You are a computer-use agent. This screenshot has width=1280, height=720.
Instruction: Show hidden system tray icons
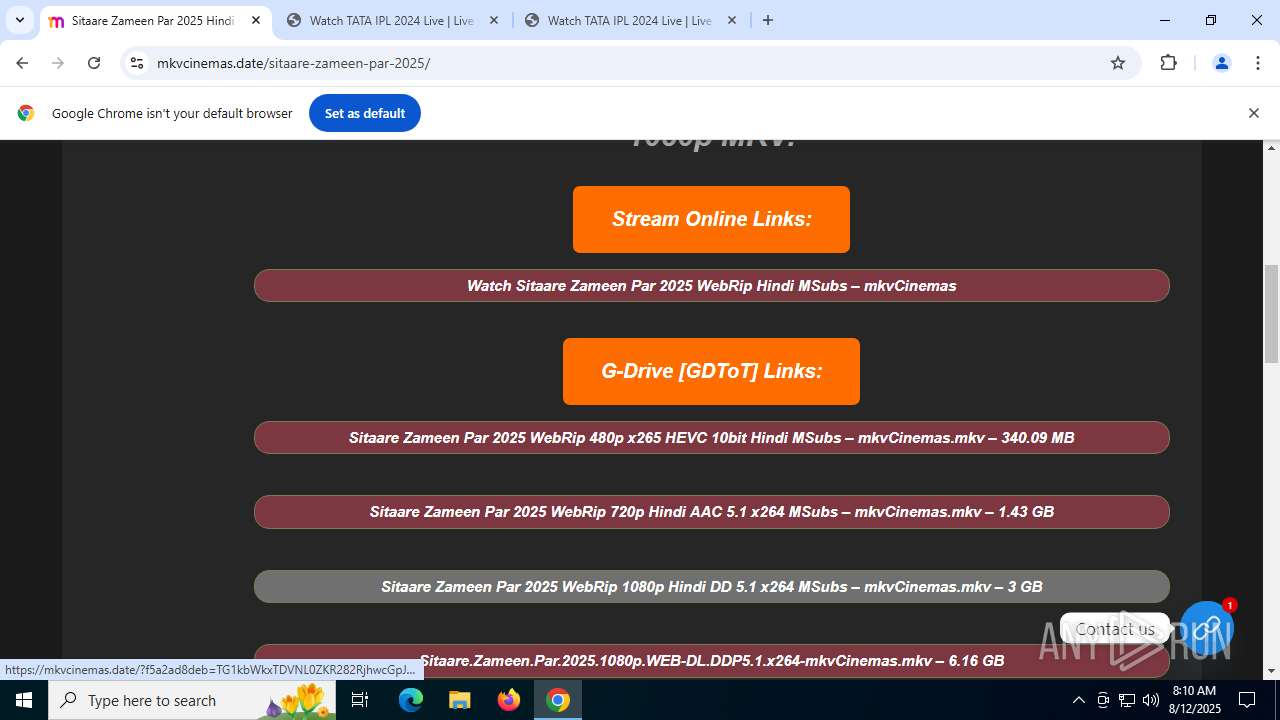[x=1078, y=700]
